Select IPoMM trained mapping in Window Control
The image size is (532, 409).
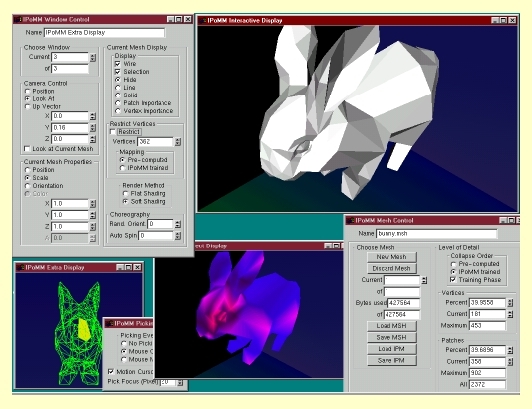(122, 168)
